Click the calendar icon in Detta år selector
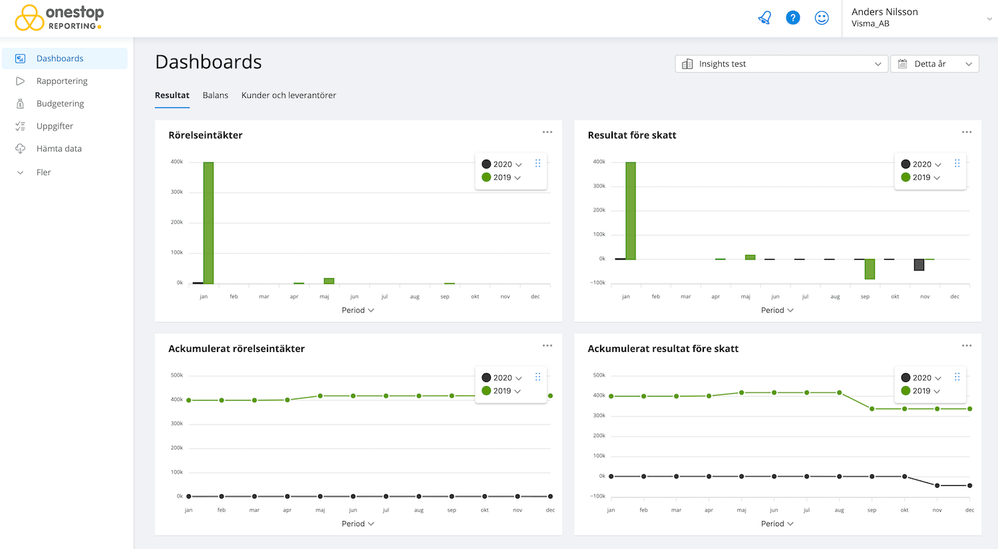998x549 pixels. [x=903, y=64]
